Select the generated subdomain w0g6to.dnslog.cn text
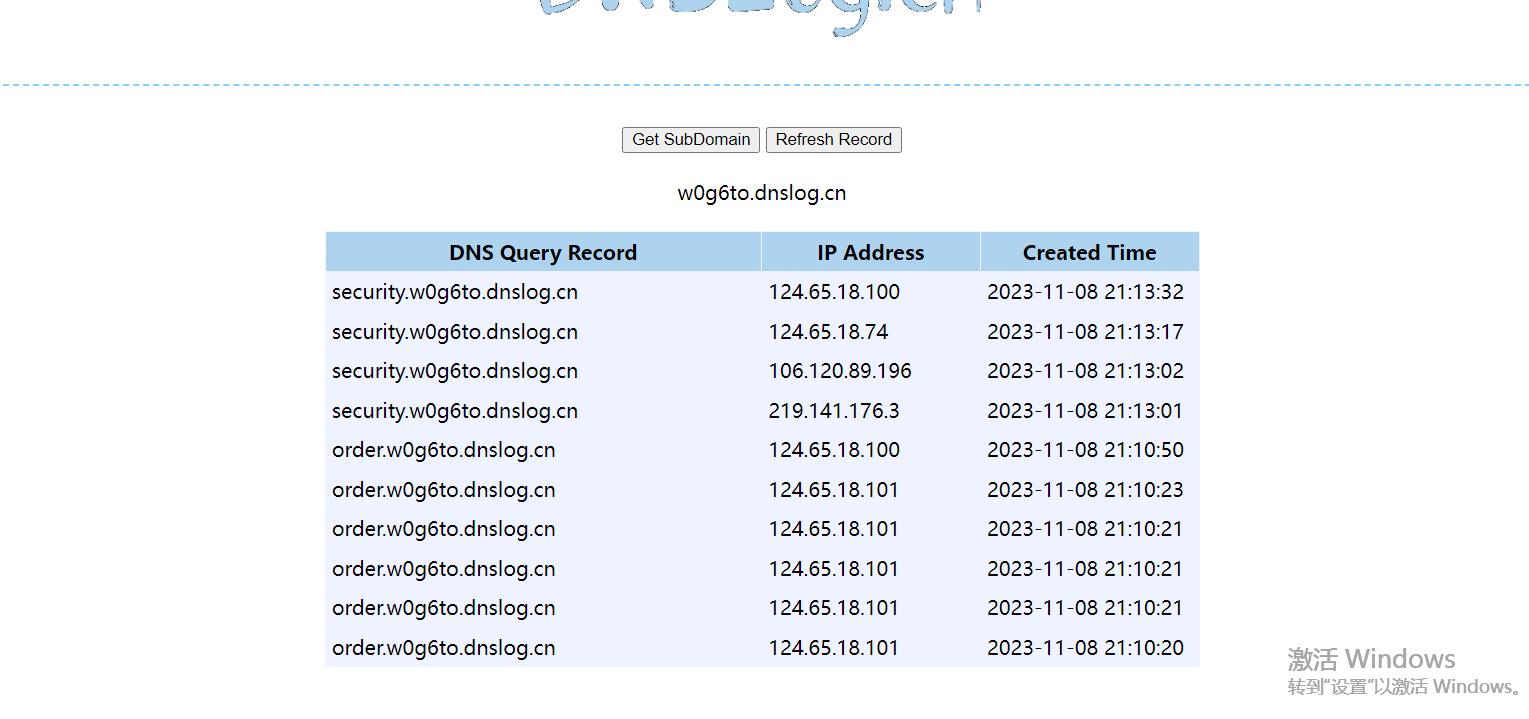The width and height of the screenshot is (1529, 719). point(762,193)
